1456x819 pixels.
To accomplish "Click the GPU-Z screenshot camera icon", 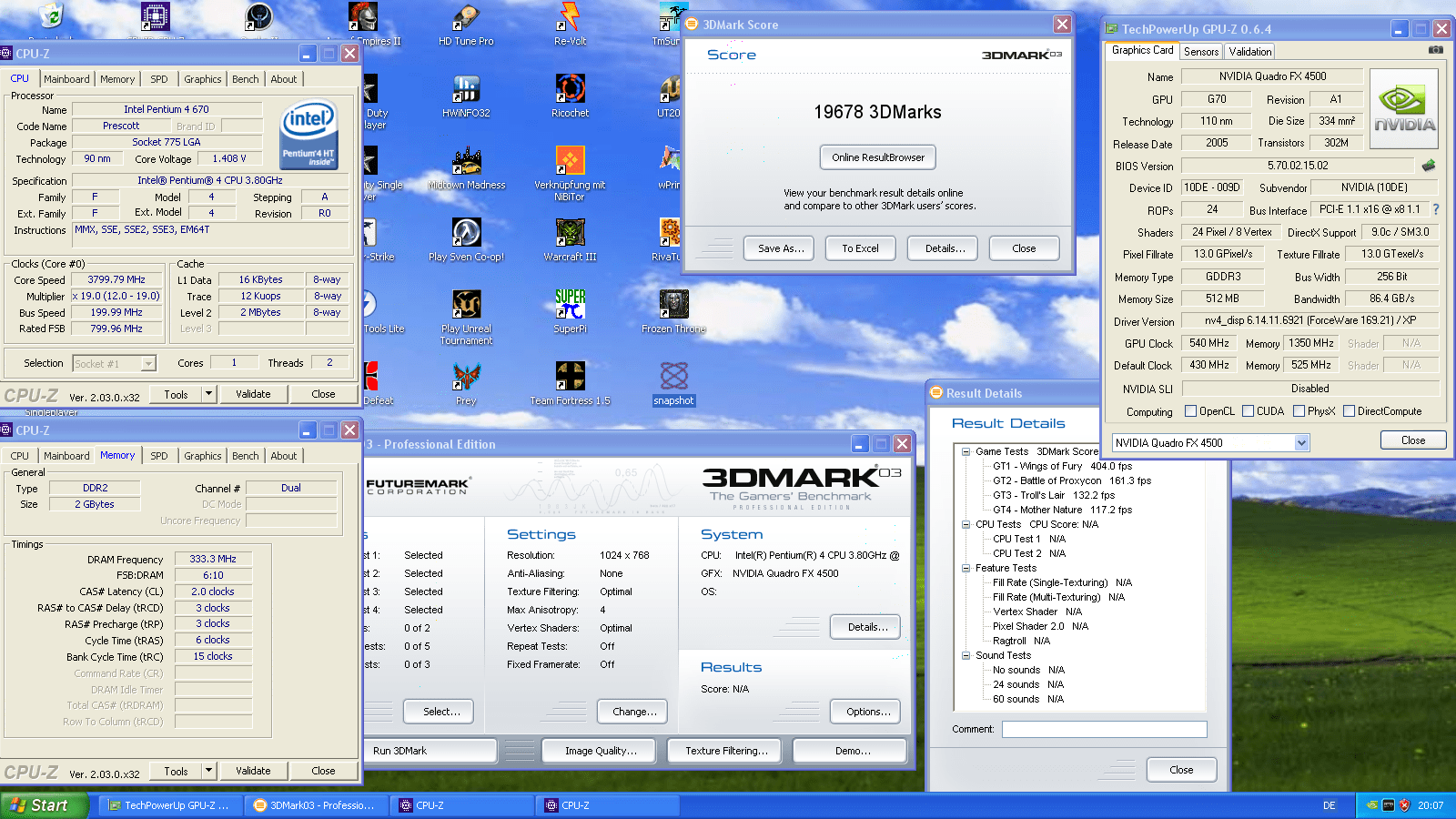I will point(1435,50).
